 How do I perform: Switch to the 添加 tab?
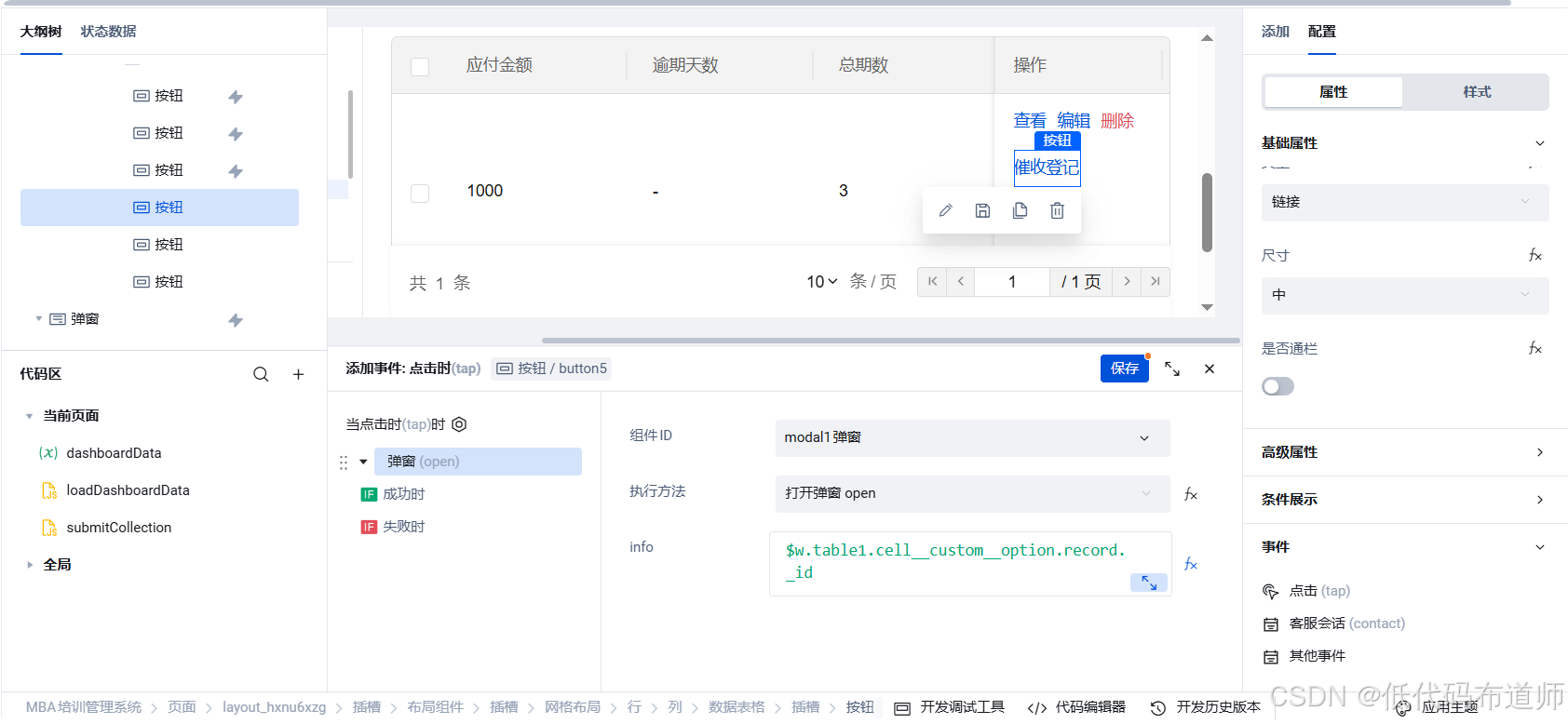click(1276, 32)
